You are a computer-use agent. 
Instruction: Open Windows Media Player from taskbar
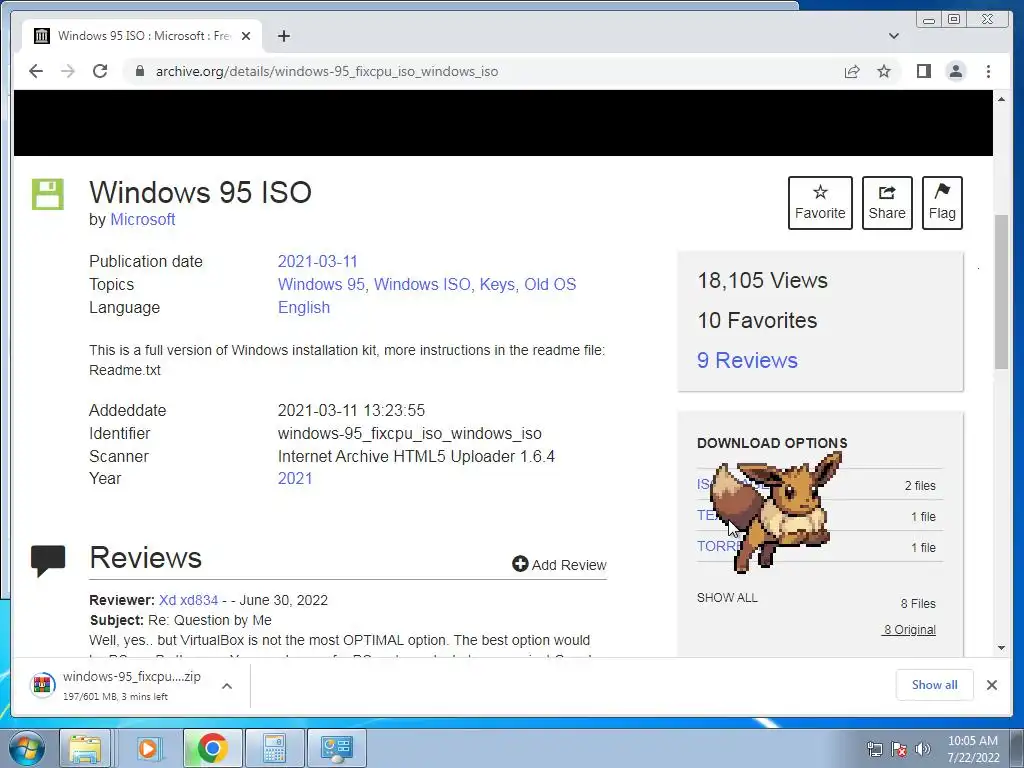coord(149,748)
